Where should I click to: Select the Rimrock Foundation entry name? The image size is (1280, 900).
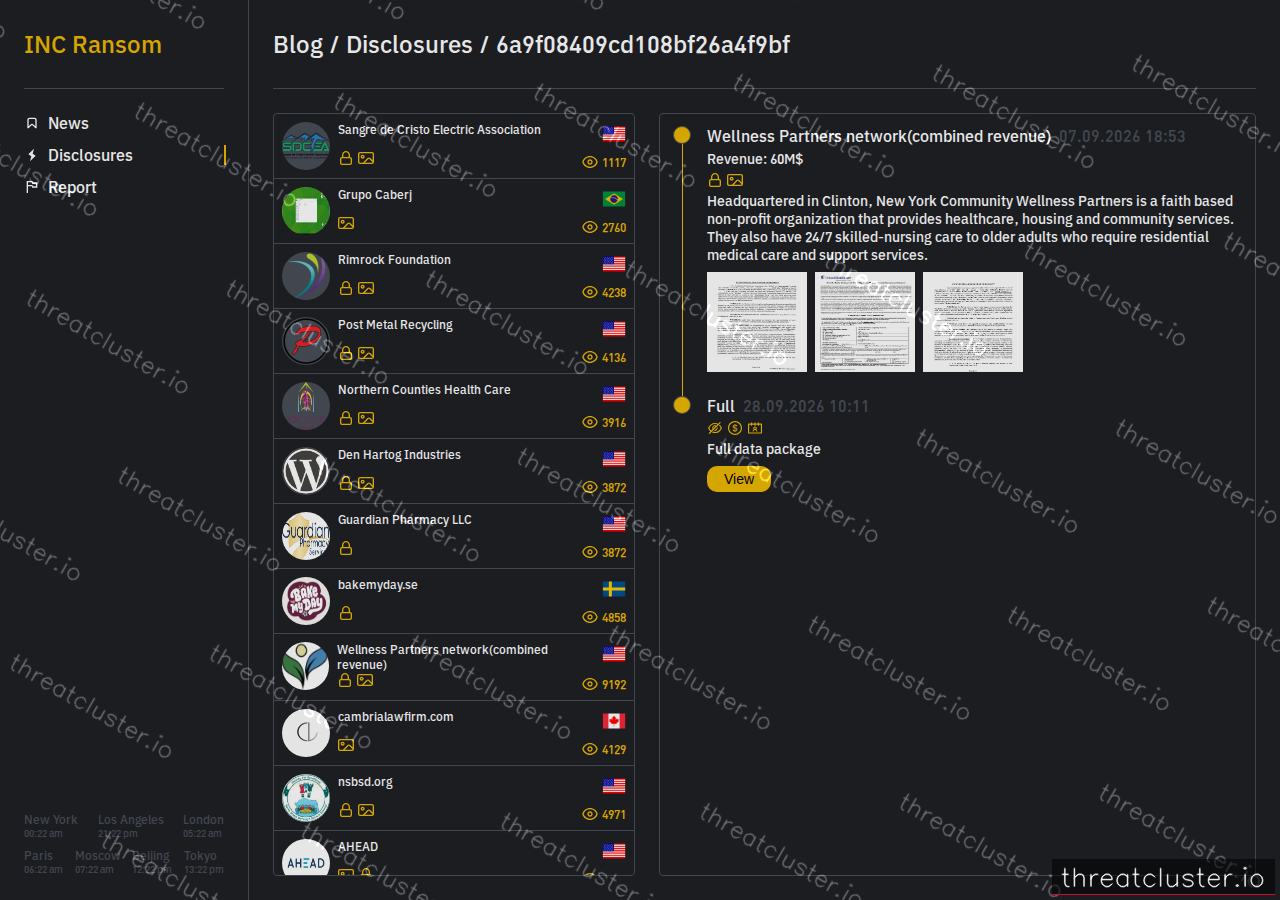click(394, 260)
